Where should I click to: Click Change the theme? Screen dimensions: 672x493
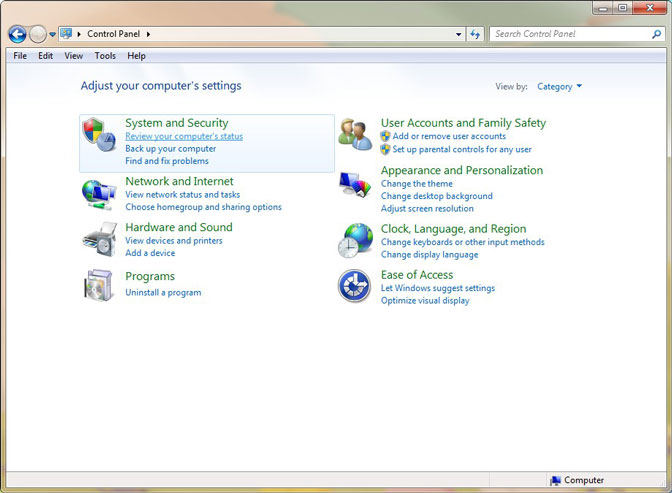[x=417, y=183]
